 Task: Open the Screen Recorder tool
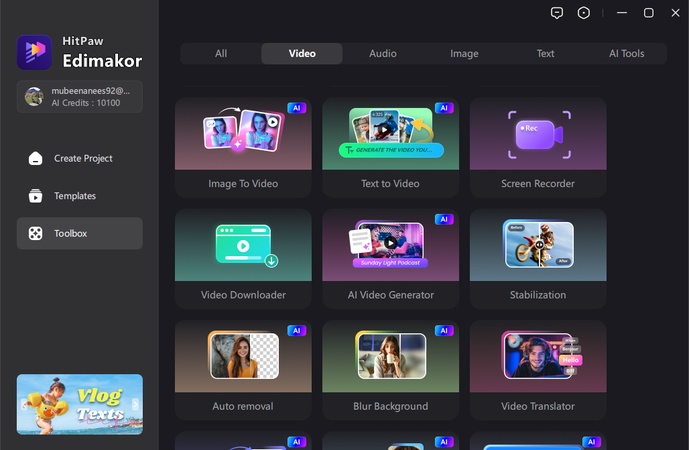[538, 146]
